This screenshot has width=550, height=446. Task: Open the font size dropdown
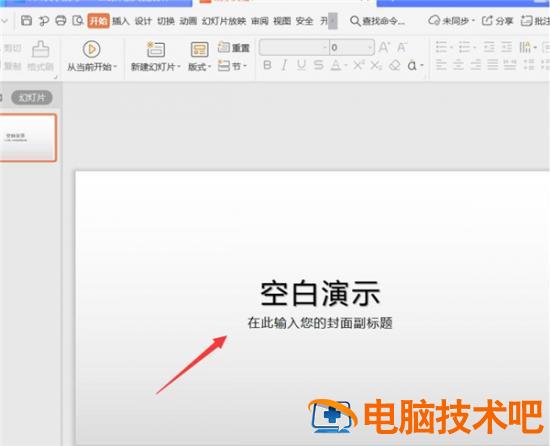pos(370,47)
